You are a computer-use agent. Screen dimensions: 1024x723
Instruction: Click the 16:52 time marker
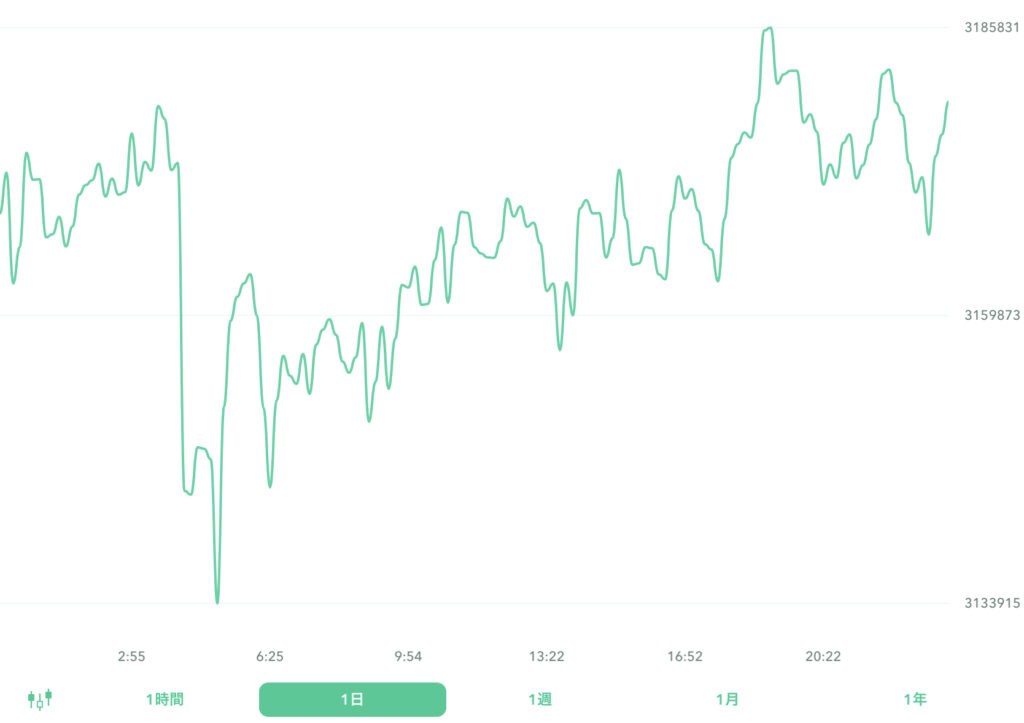687,657
